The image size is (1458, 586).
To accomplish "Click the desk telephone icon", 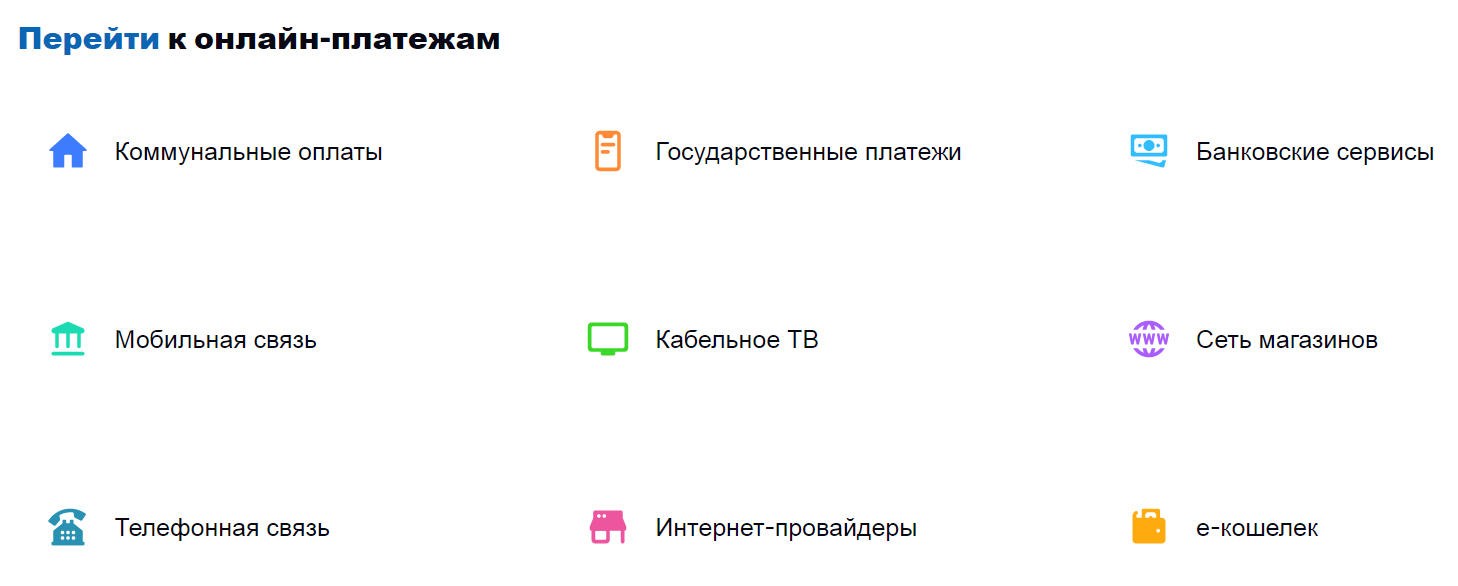I will [x=68, y=527].
